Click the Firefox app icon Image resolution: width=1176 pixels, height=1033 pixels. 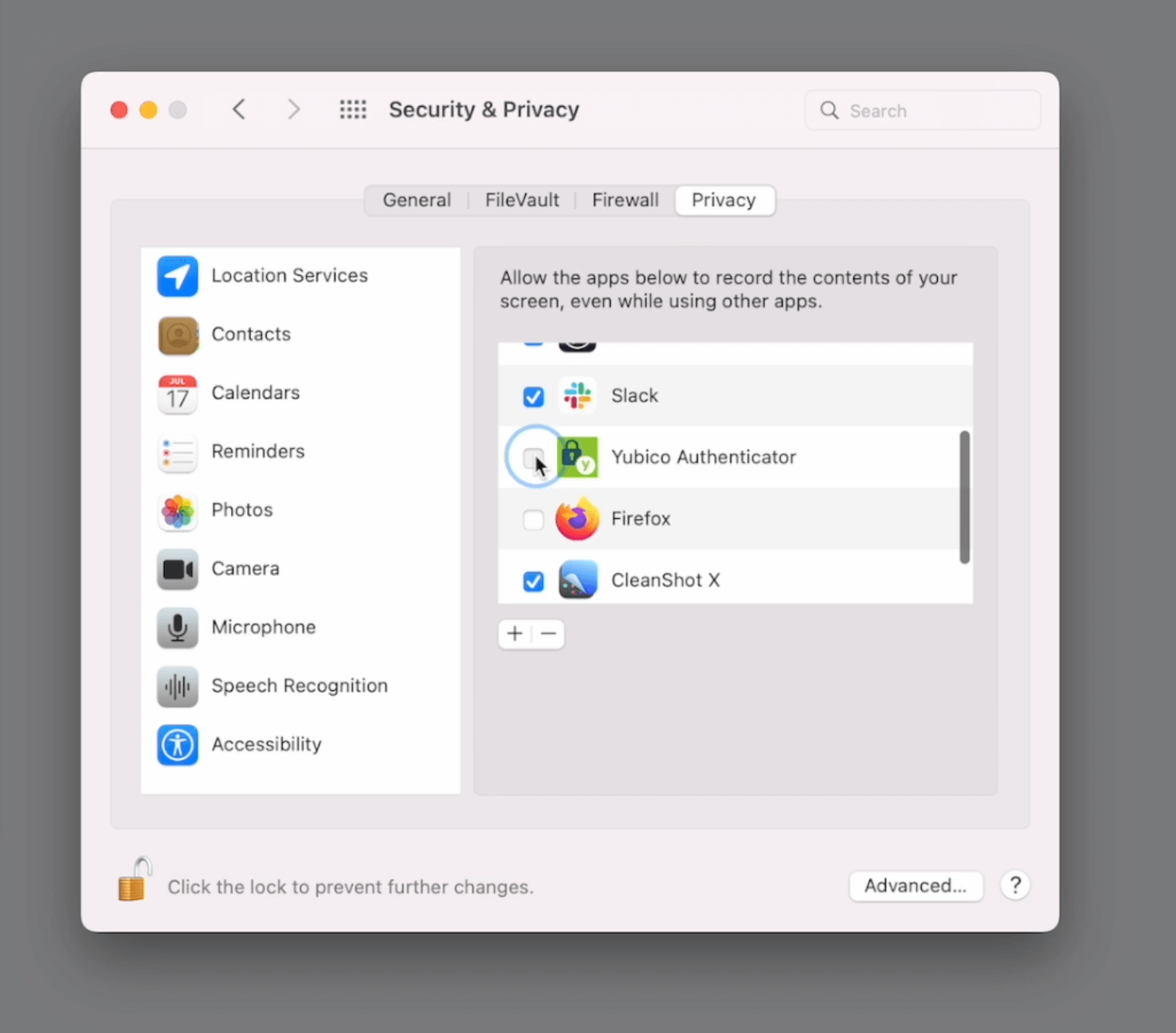pyautogui.click(x=578, y=519)
